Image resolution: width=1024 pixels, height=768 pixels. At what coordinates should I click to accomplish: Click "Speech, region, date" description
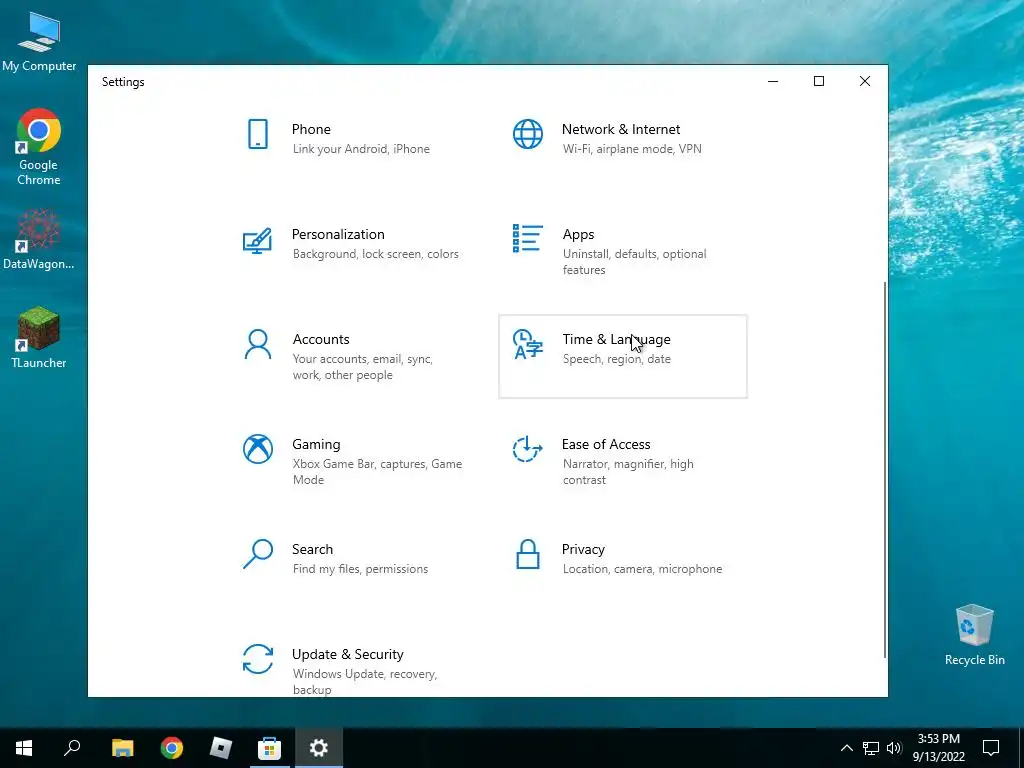616,359
